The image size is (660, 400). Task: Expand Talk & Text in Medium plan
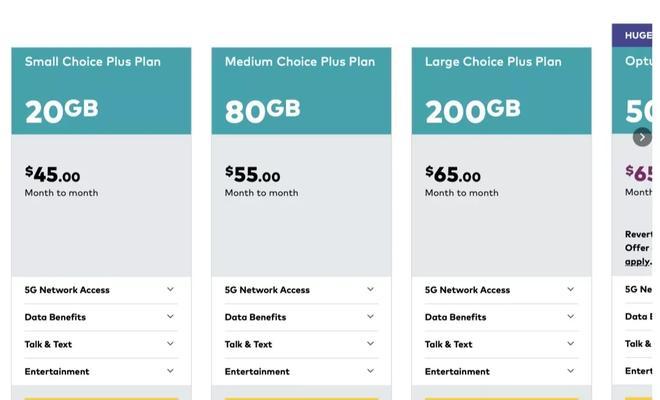(301, 344)
